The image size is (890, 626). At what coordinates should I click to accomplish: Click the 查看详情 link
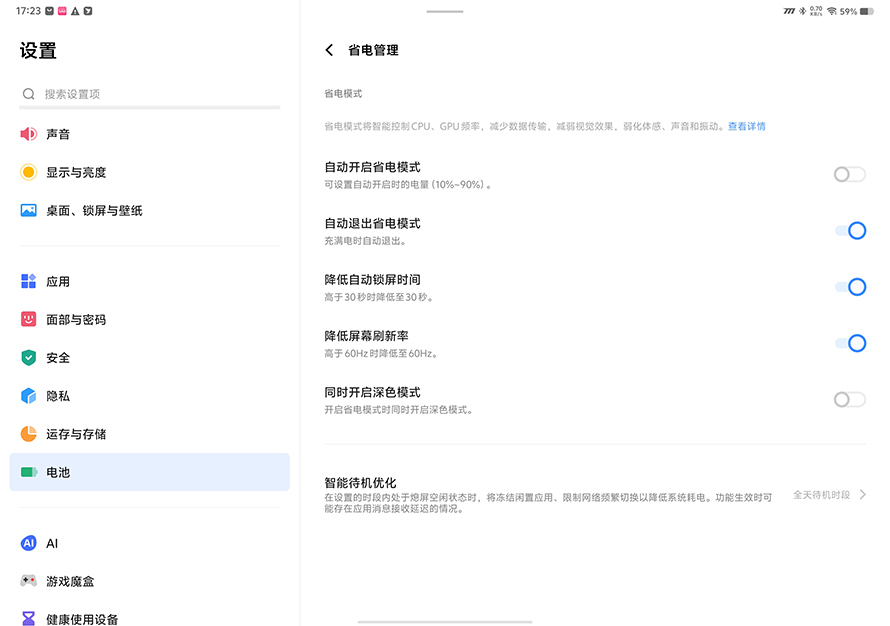click(x=746, y=126)
